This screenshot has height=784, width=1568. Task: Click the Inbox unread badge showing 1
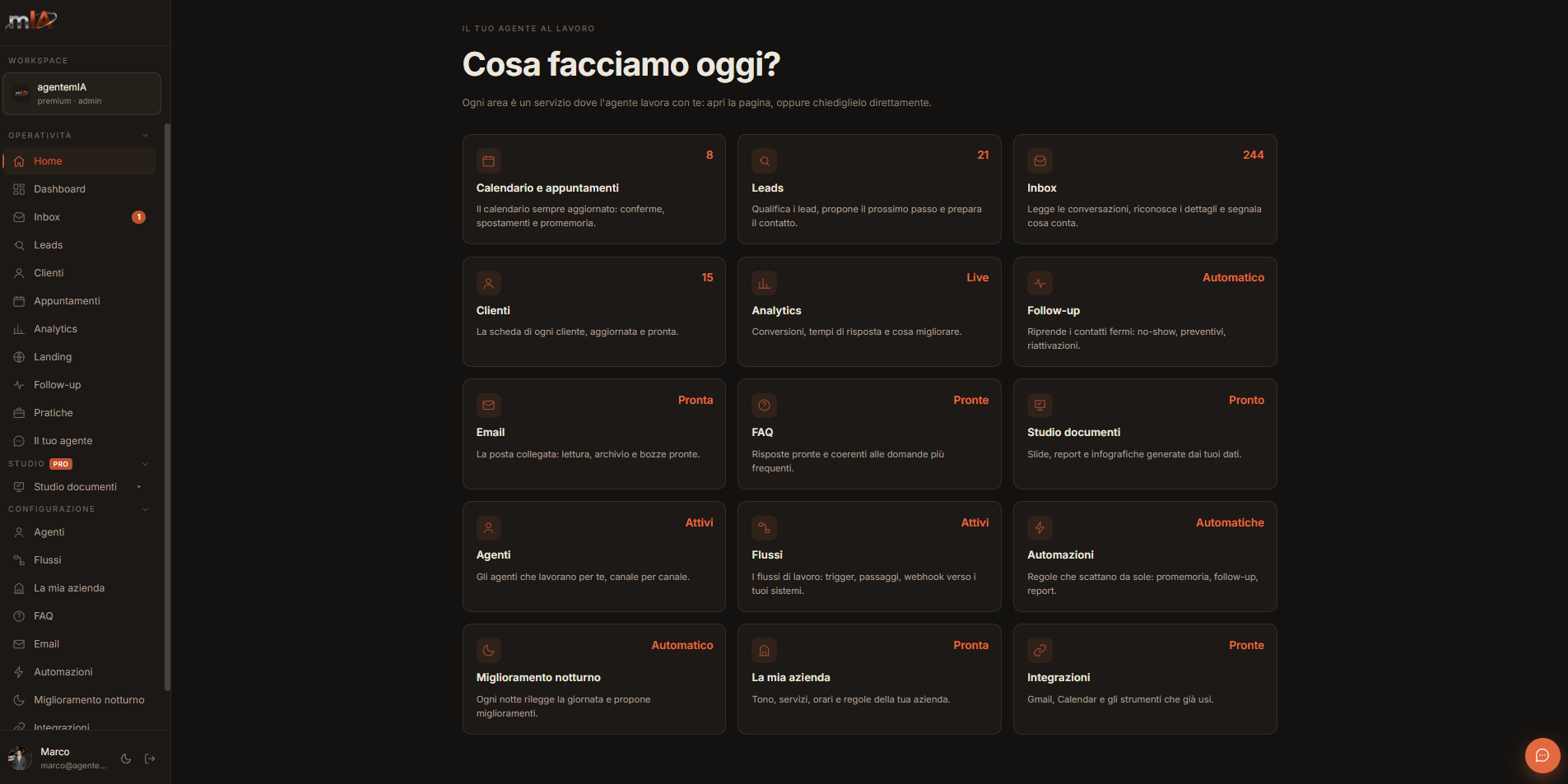(139, 217)
